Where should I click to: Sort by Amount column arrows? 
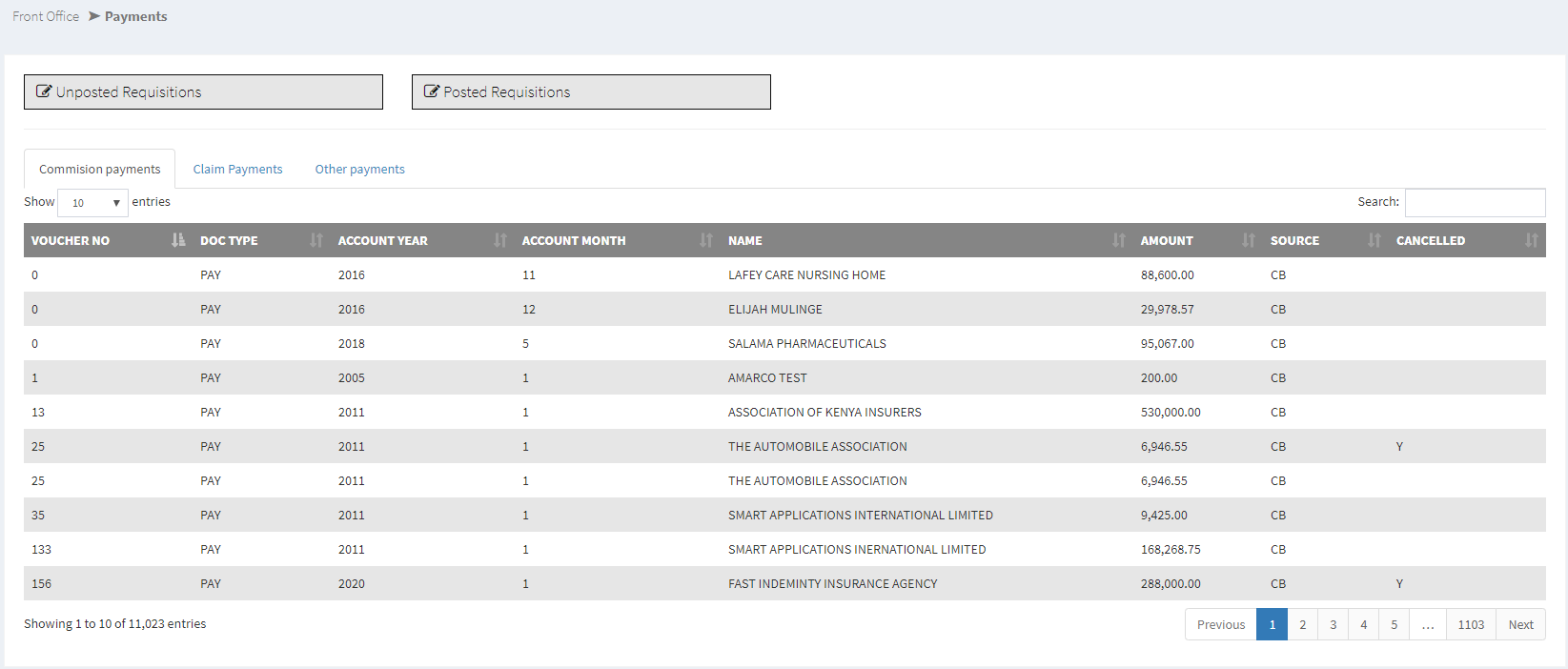[1249, 240]
